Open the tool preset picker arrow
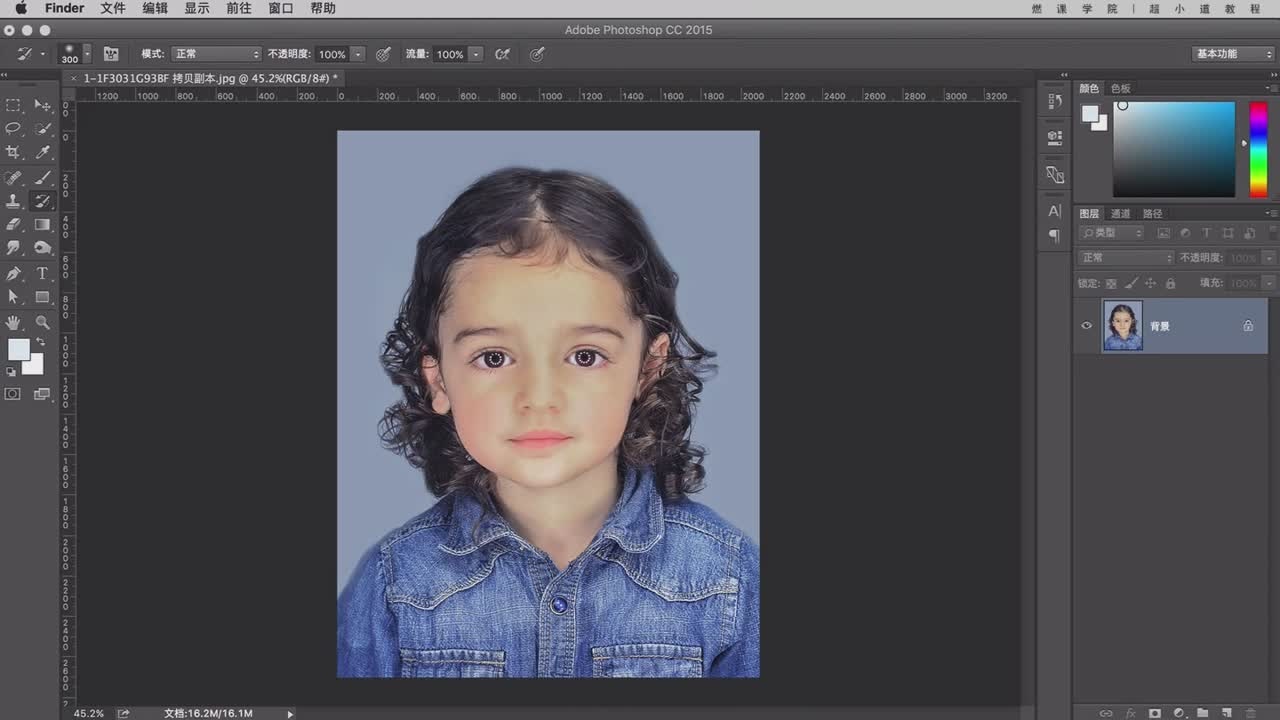Image resolution: width=1280 pixels, height=720 pixels. (x=42, y=54)
